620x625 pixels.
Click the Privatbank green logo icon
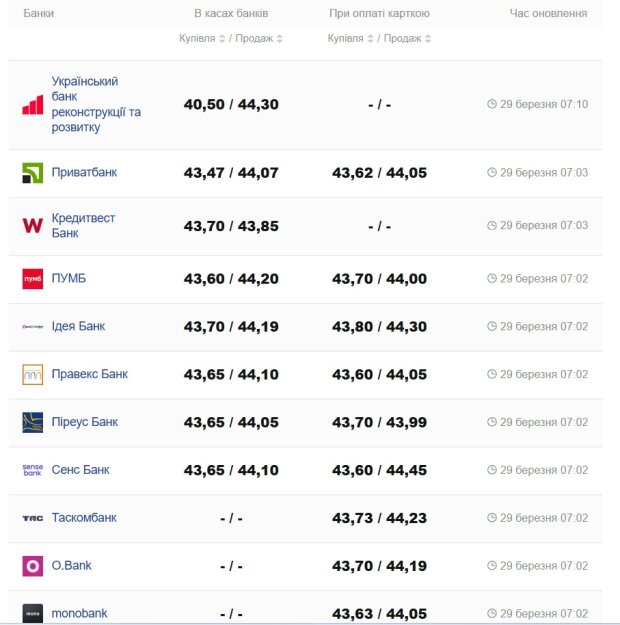click(32, 173)
